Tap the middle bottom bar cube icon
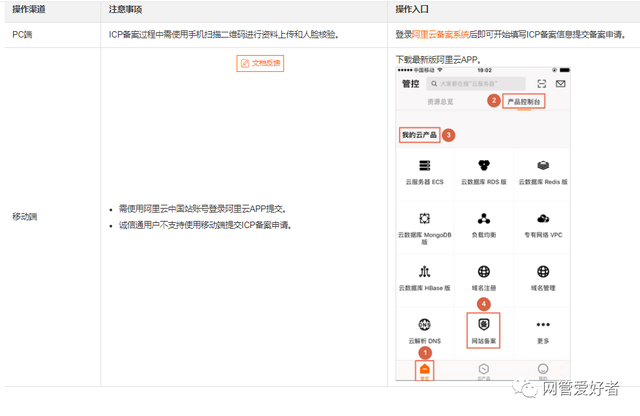This screenshot has height=416, width=640. click(484, 369)
